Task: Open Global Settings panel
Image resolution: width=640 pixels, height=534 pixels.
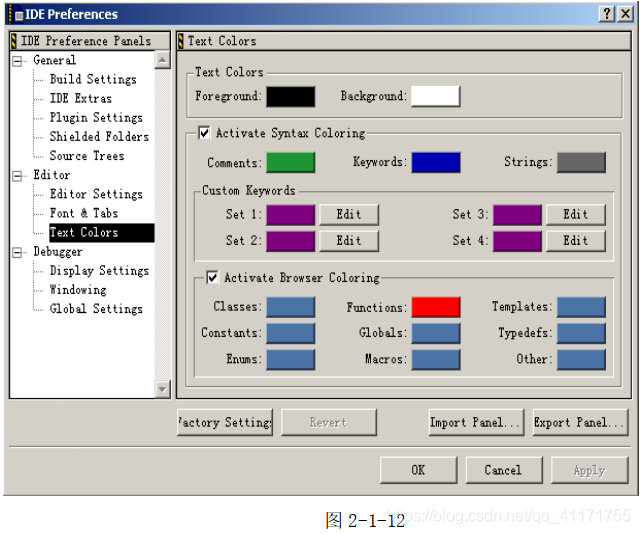Action: tap(96, 309)
